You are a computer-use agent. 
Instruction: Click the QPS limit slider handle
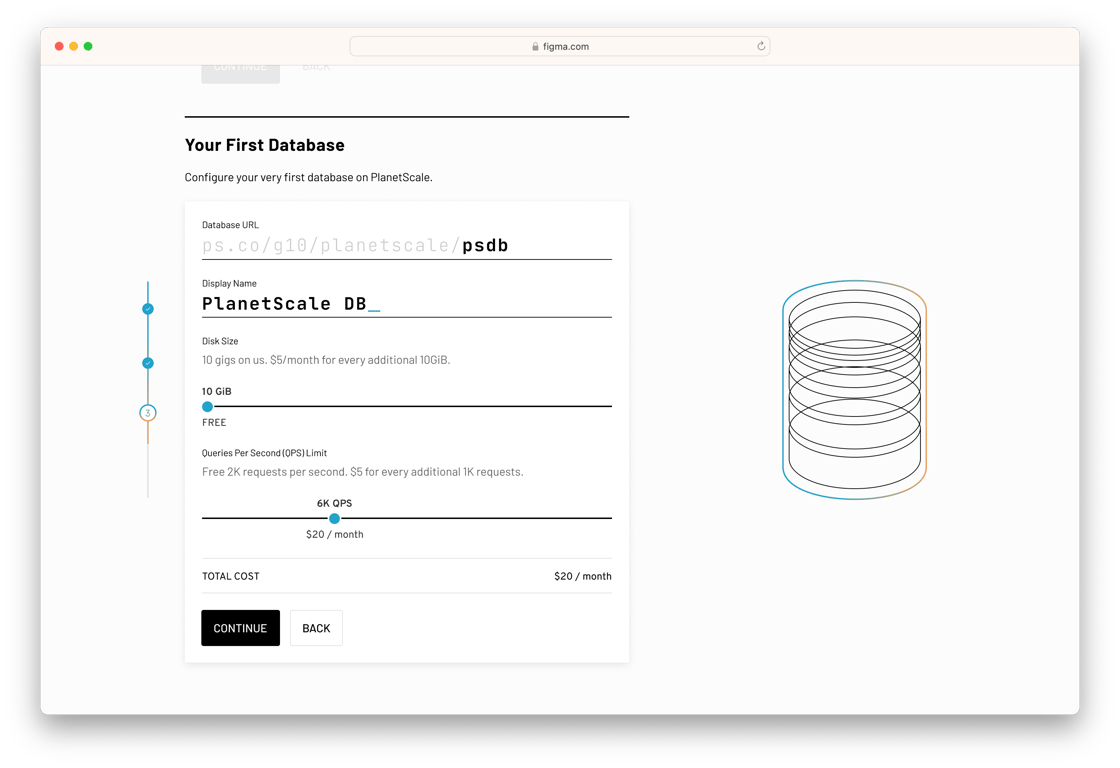point(334,519)
